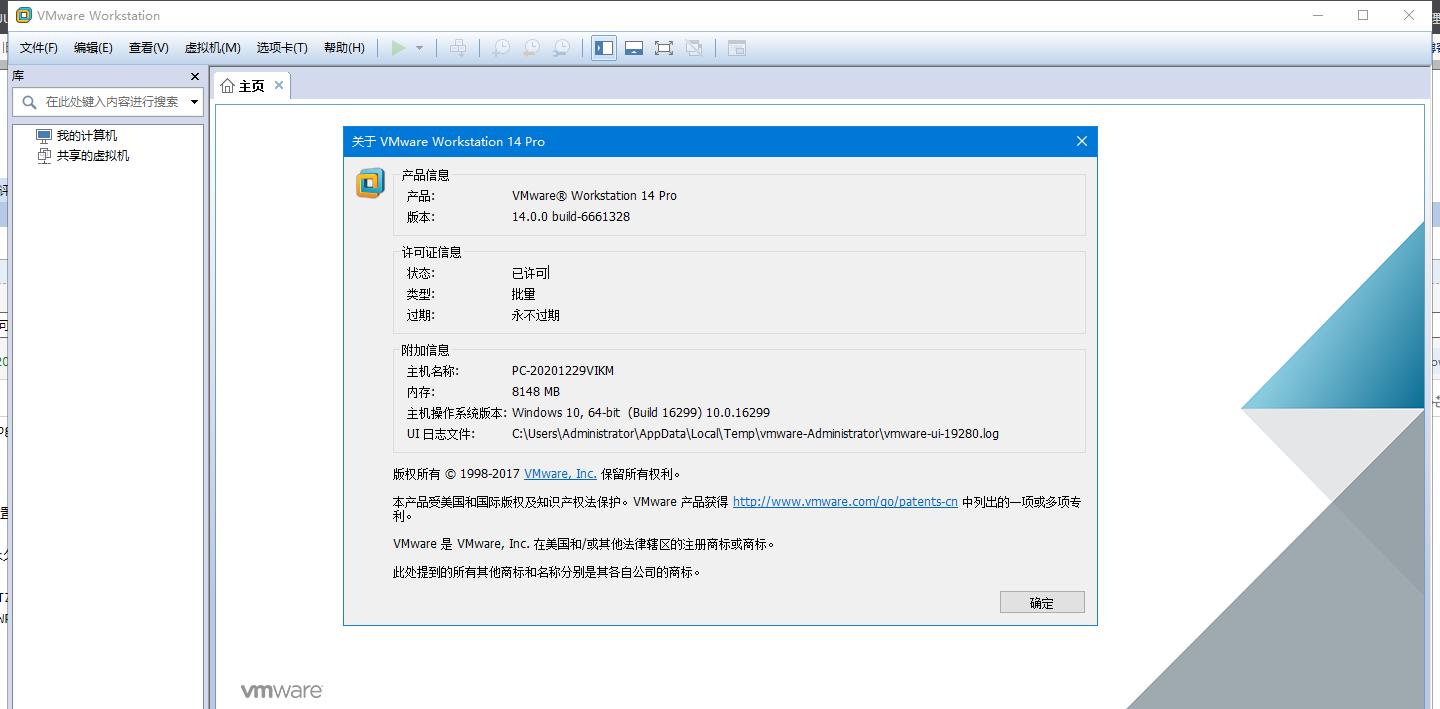Click the UI log file path text

(755, 434)
